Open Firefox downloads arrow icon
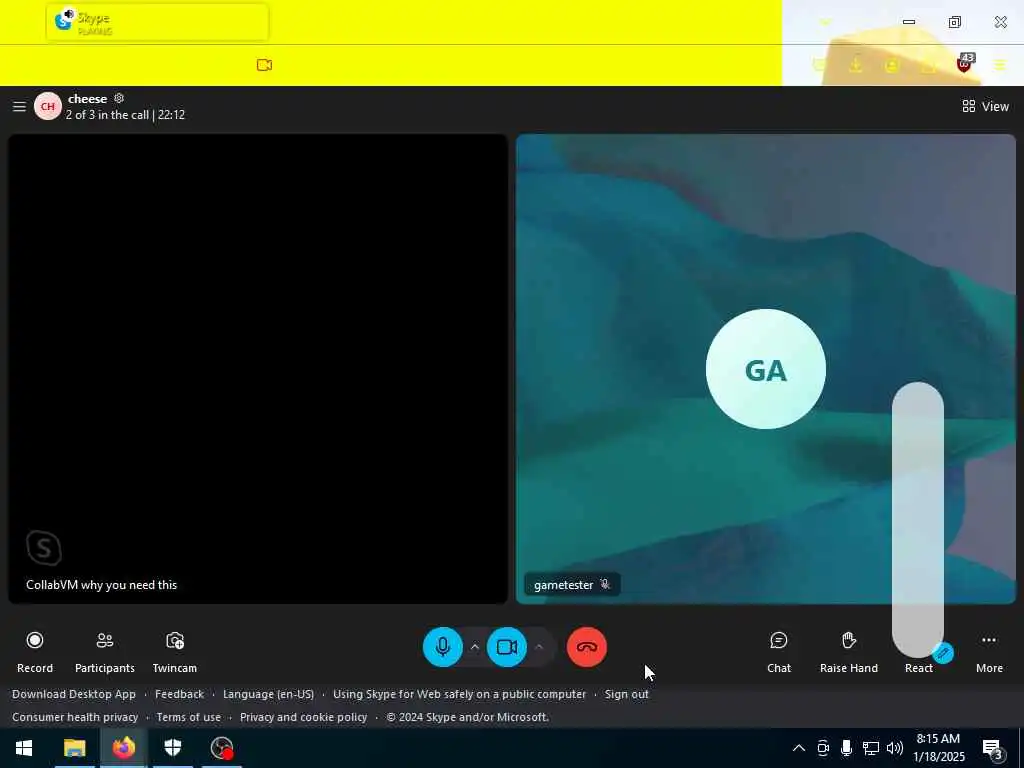 point(856,65)
